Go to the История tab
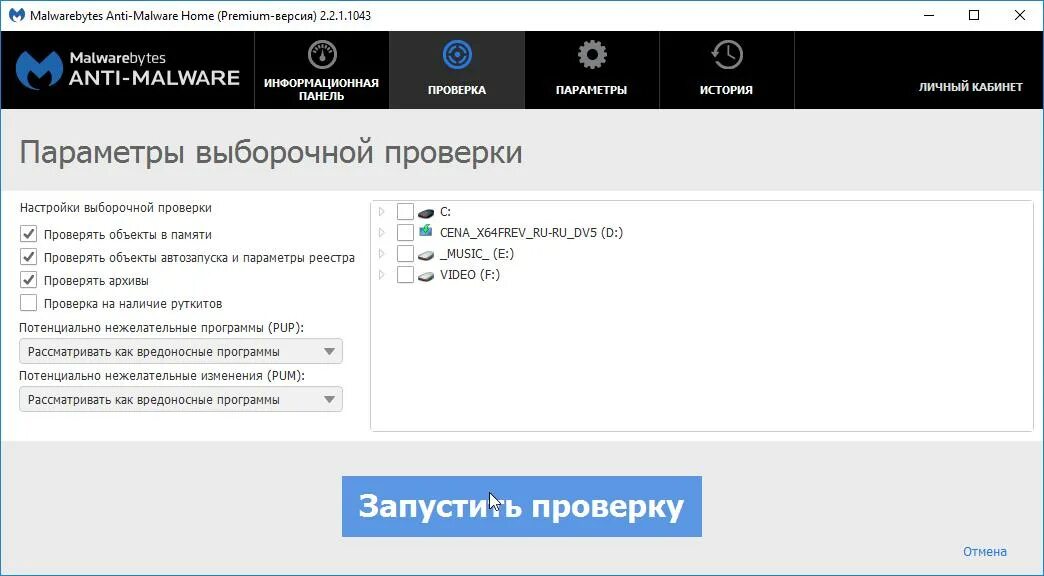 (x=726, y=70)
